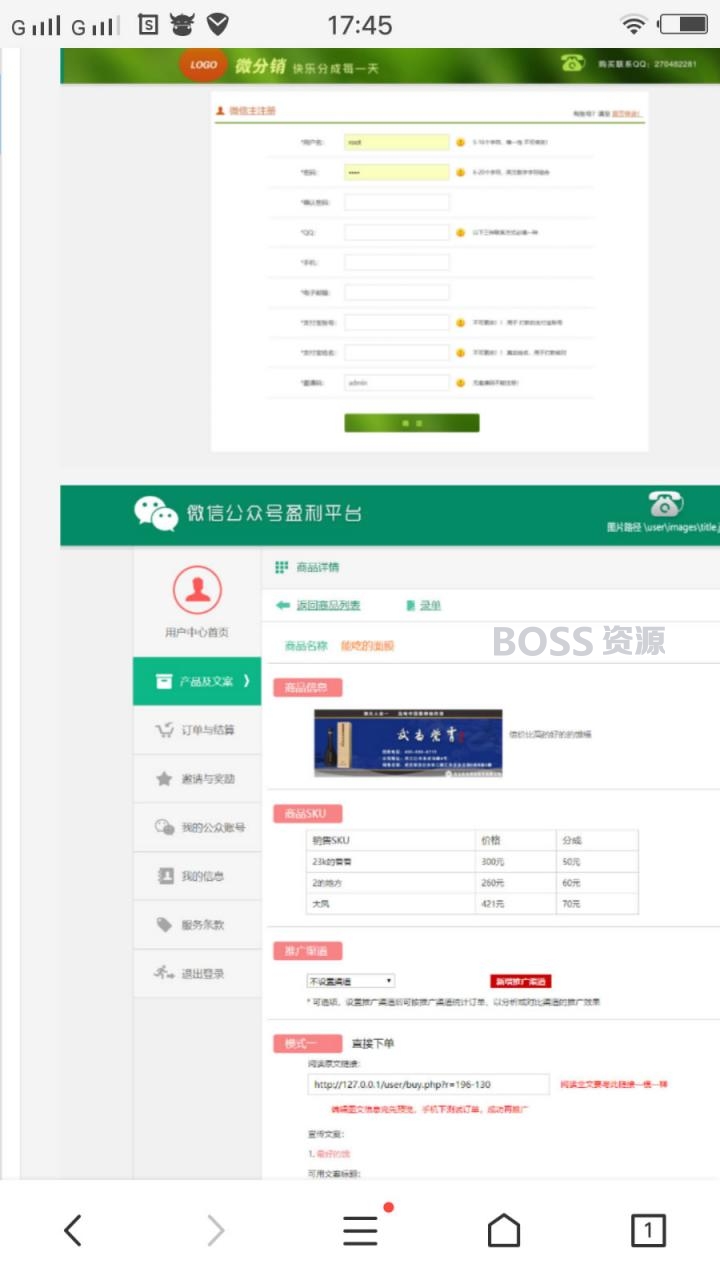Click the invite code field containing admin
Screen dimensions: 720x1280
(x=397, y=382)
